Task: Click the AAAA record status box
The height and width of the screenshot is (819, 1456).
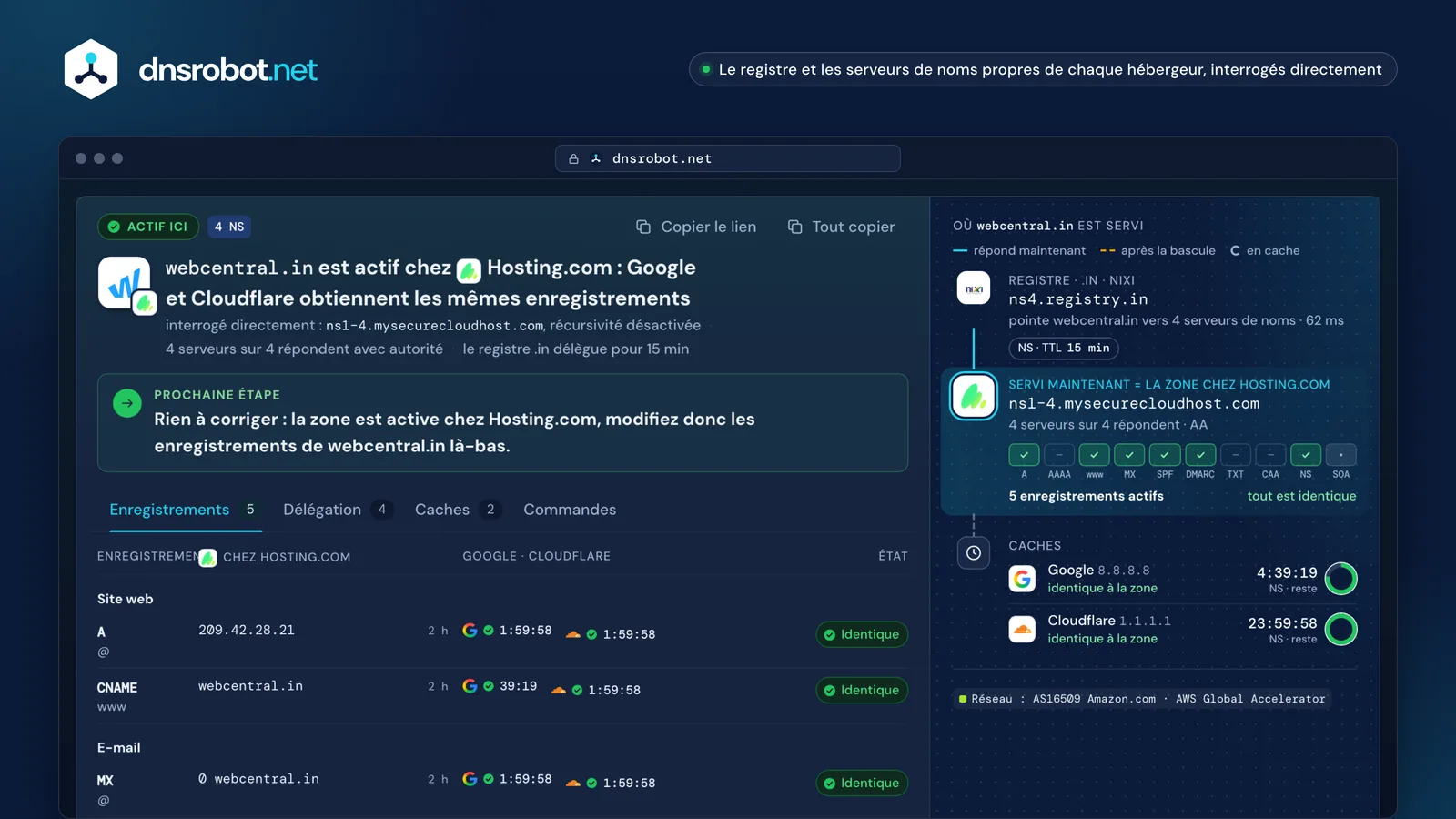Action: click(1059, 454)
